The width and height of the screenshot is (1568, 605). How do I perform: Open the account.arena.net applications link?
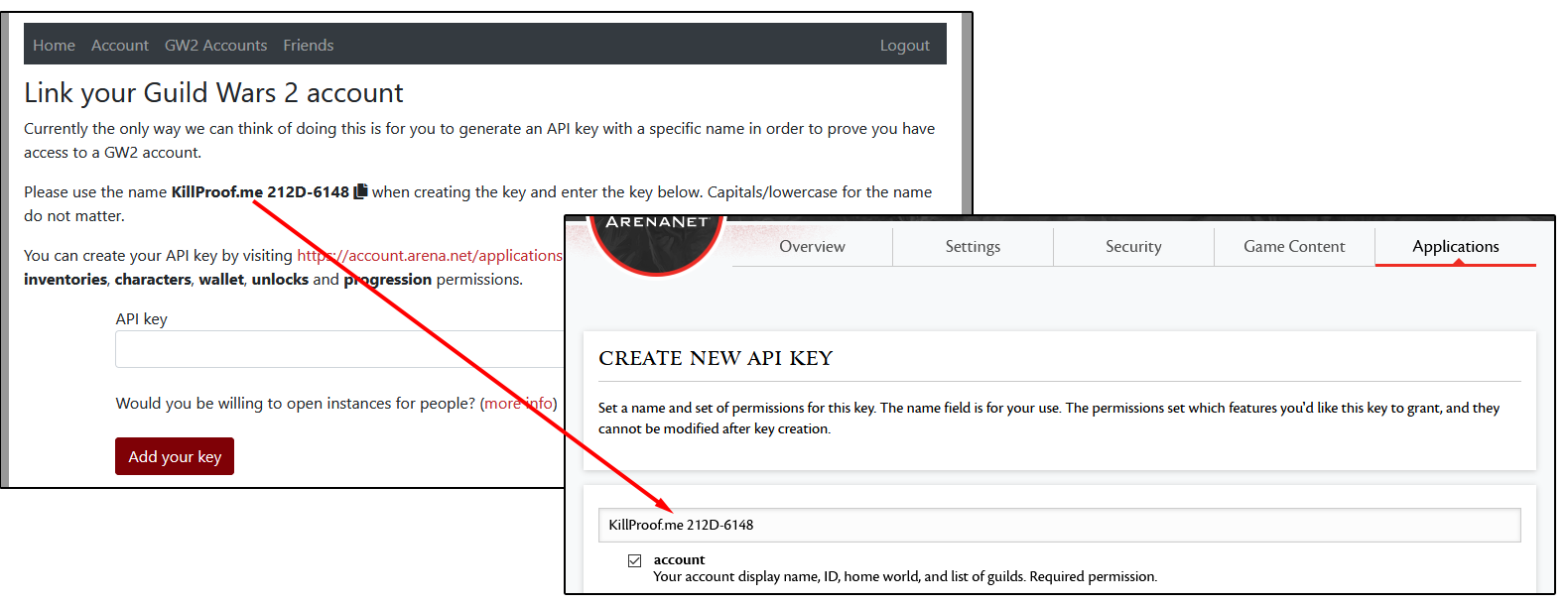pos(430,256)
